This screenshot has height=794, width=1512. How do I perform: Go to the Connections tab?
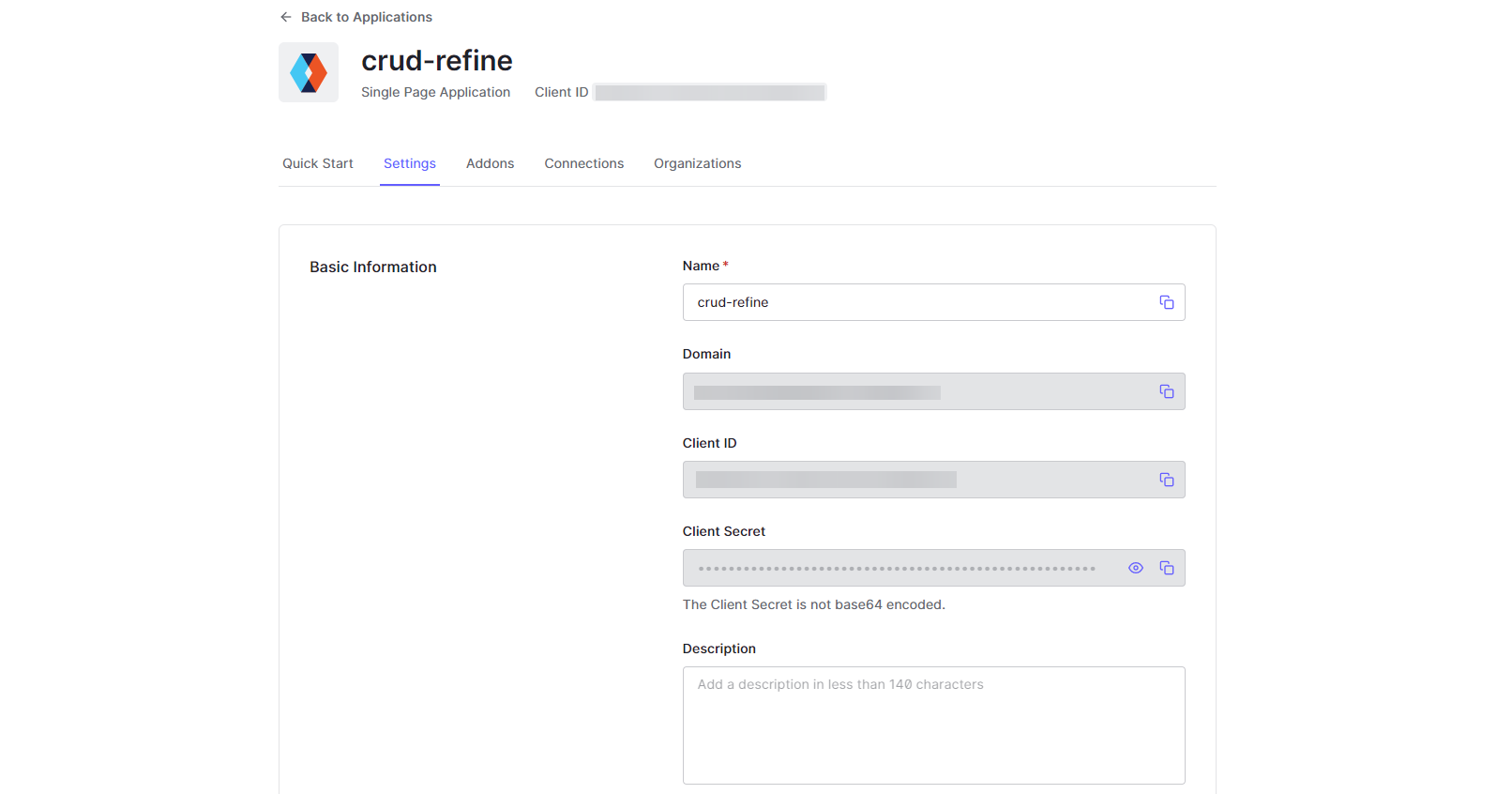[x=584, y=163]
